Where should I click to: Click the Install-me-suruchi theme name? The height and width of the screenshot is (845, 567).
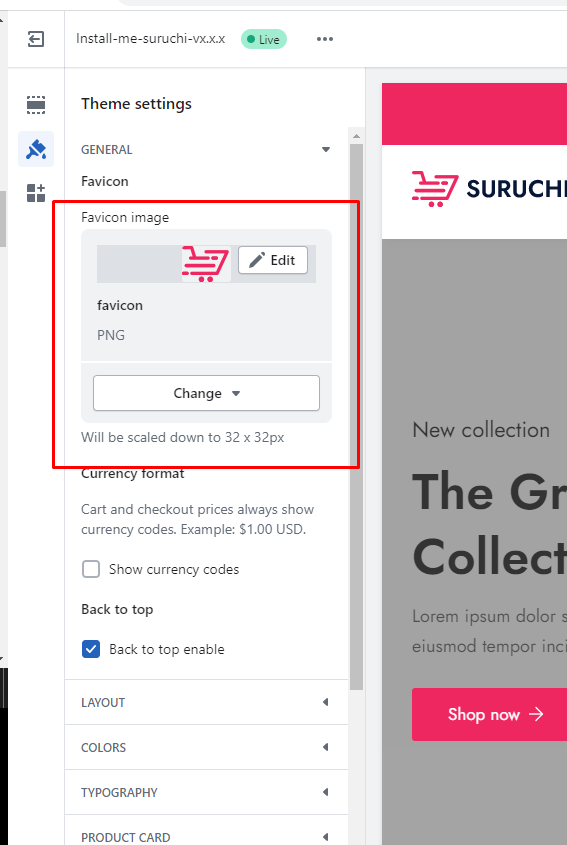coord(150,39)
